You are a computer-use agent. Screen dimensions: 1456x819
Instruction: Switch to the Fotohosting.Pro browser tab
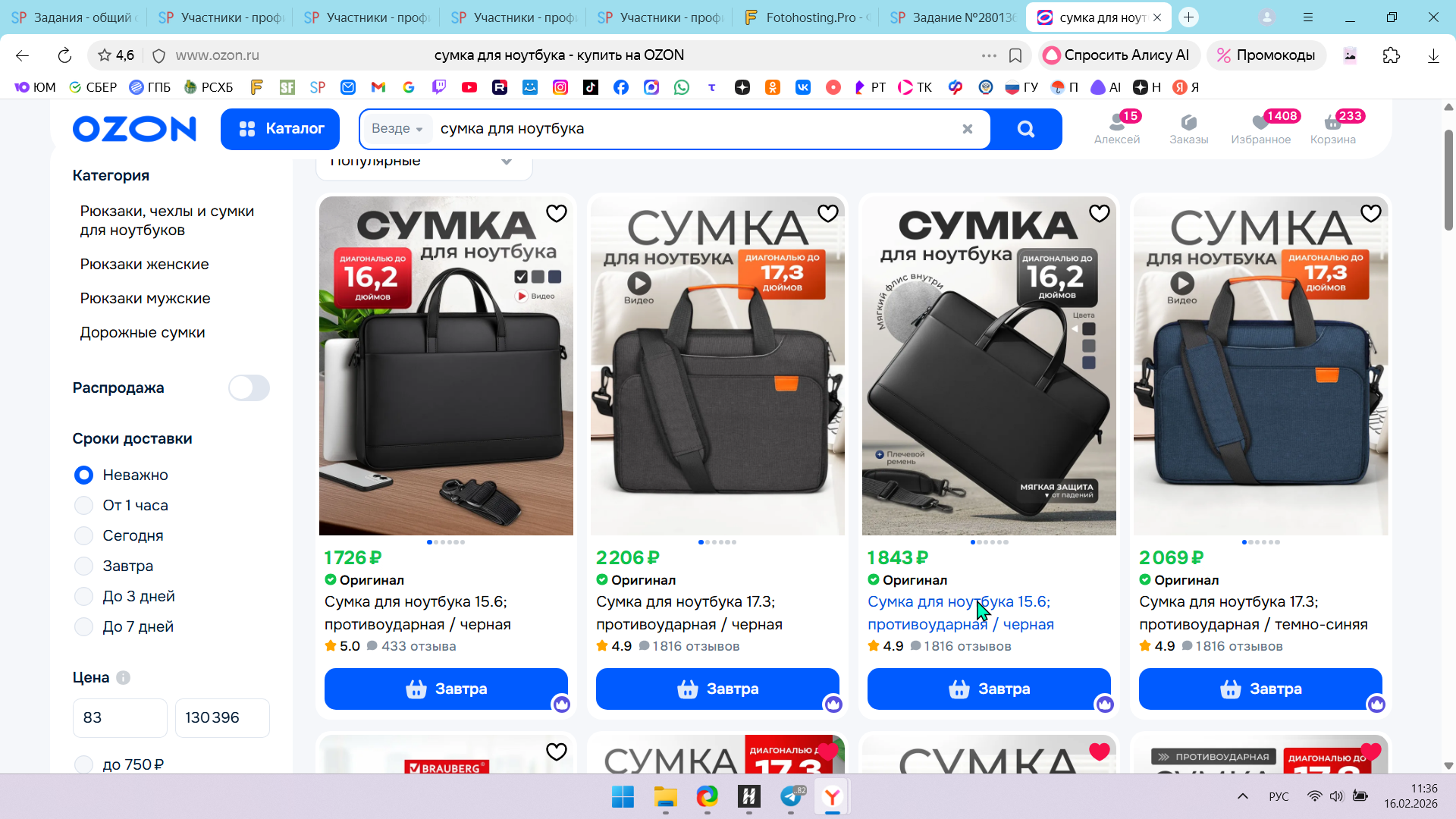(807, 17)
